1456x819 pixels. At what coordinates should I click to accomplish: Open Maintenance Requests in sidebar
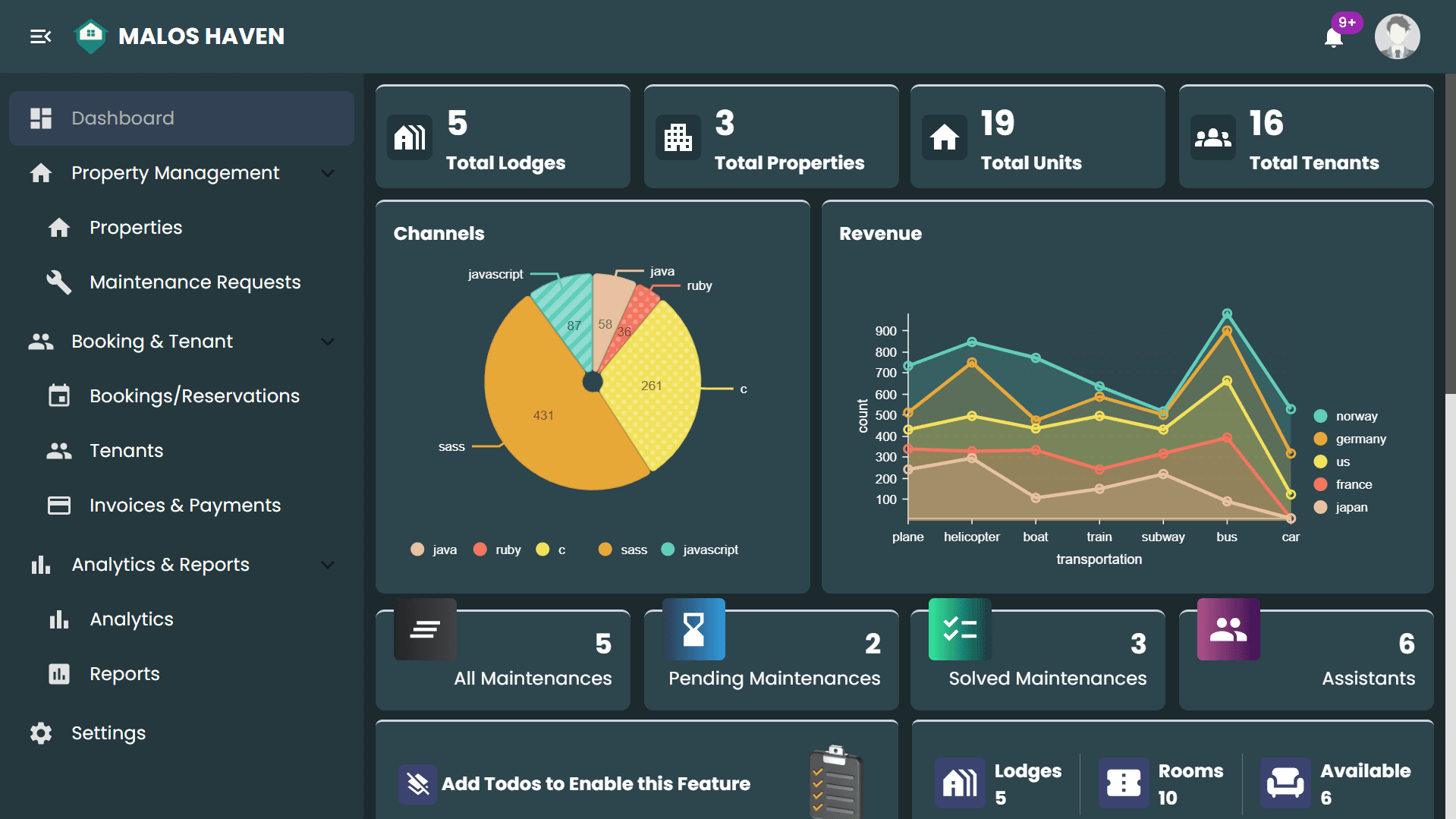[181, 282]
